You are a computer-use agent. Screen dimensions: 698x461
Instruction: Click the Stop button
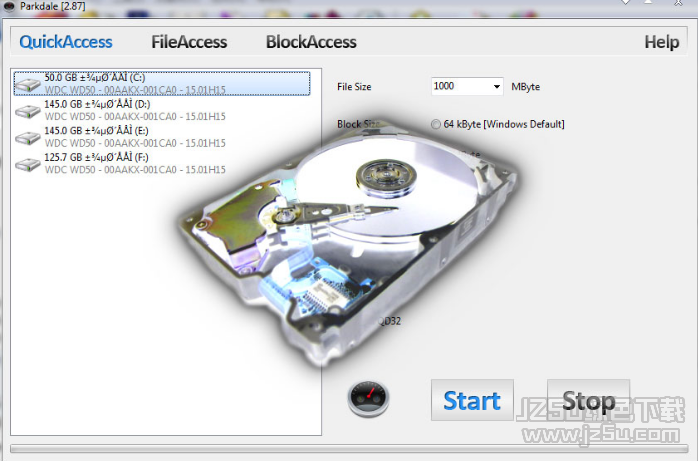pos(588,400)
